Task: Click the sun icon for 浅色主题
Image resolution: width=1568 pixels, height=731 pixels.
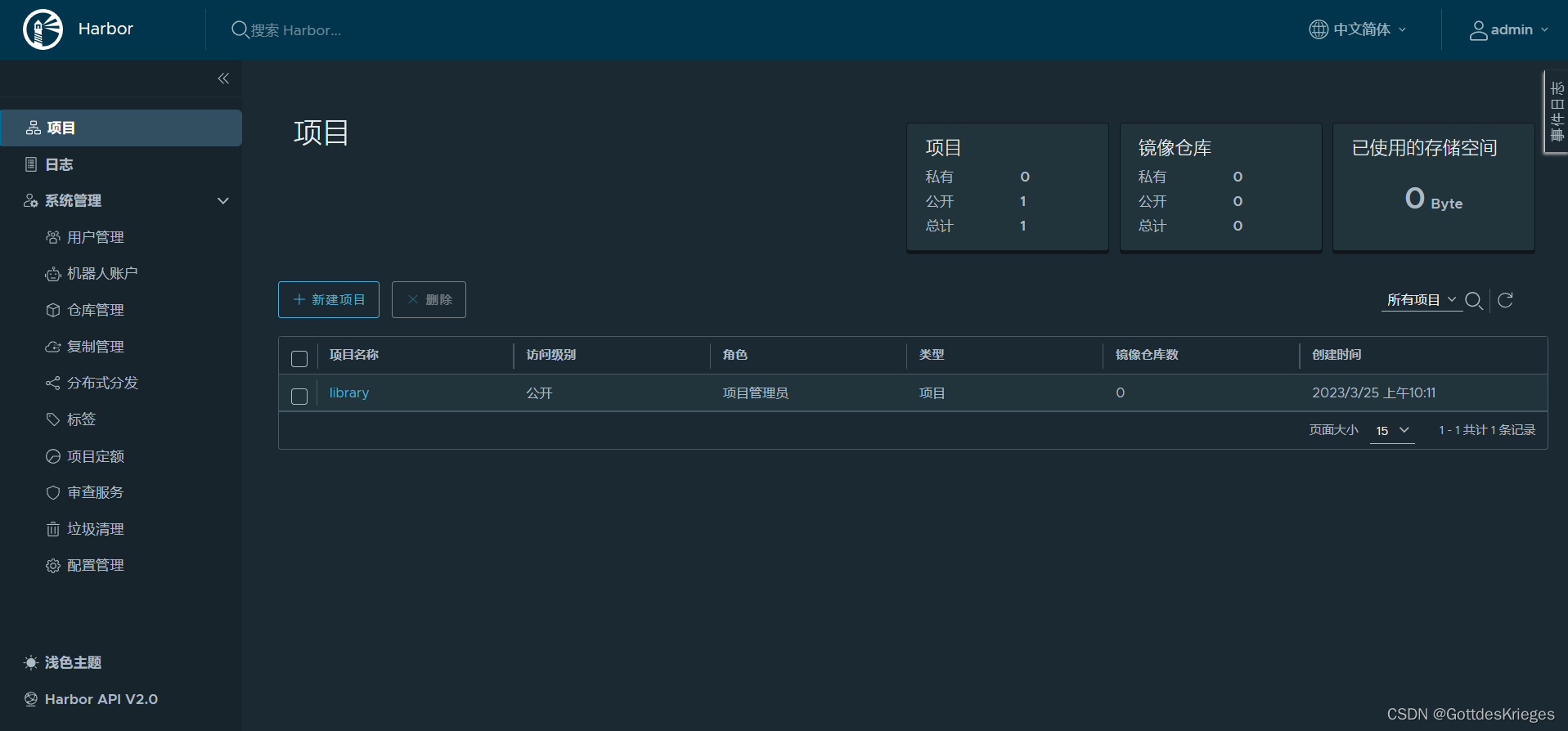Action: click(31, 662)
